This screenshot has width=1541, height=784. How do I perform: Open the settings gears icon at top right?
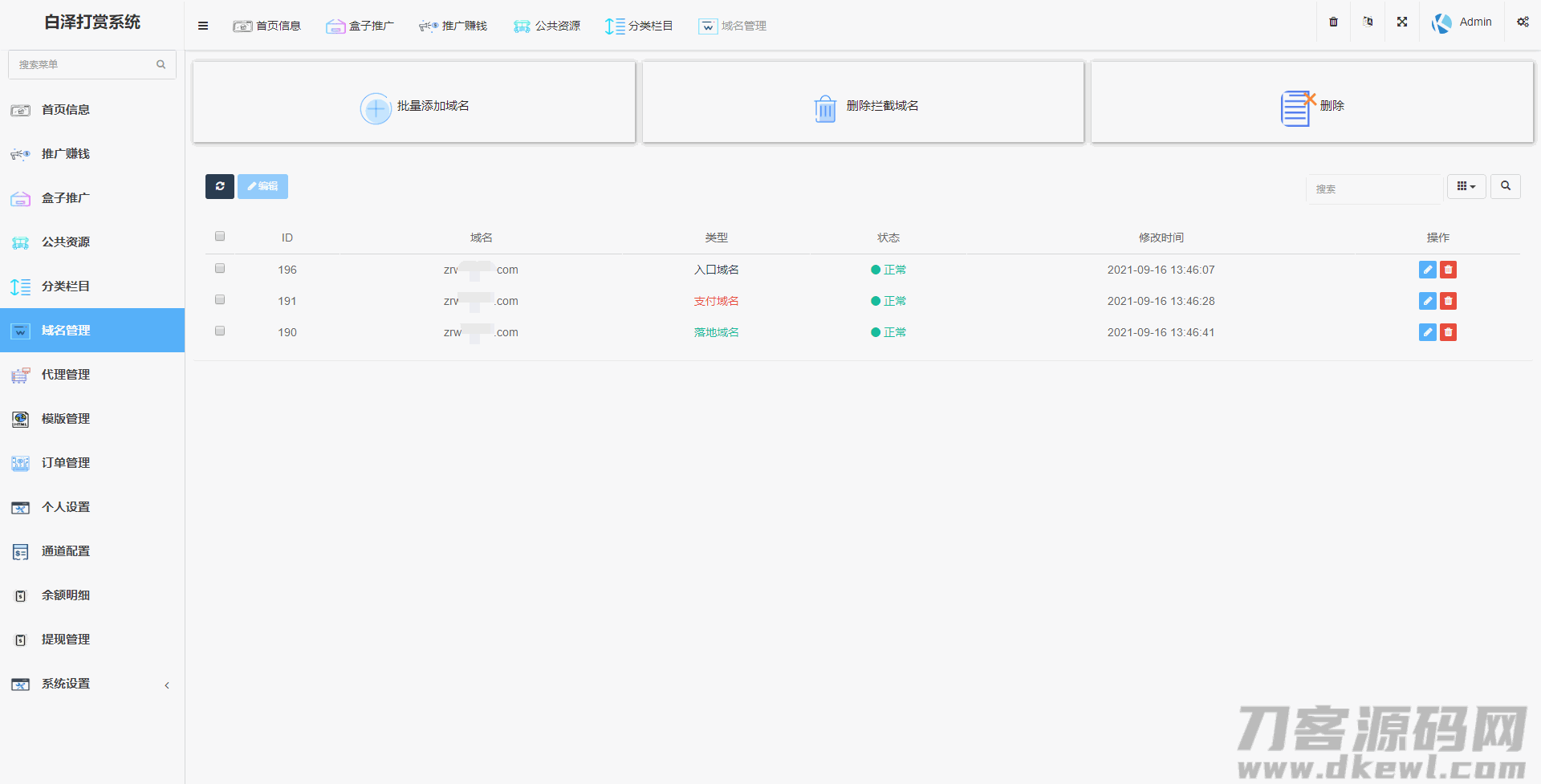[x=1523, y=22]
